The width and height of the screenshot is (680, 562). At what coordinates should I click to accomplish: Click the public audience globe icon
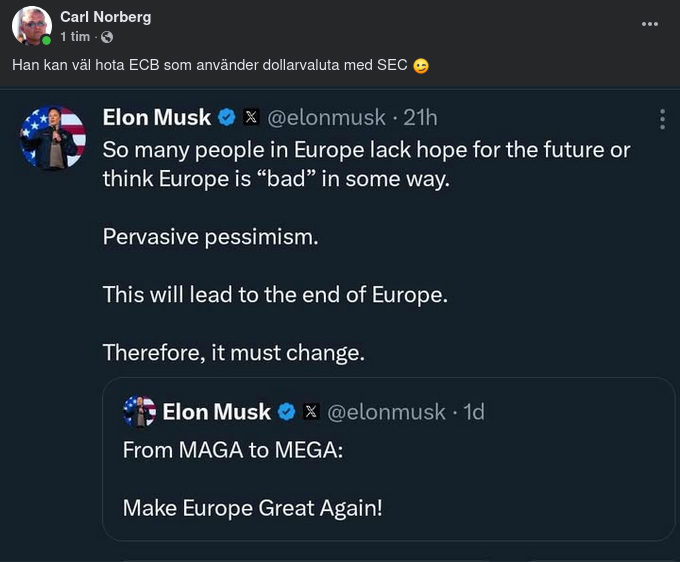click(x=106, y=37)
